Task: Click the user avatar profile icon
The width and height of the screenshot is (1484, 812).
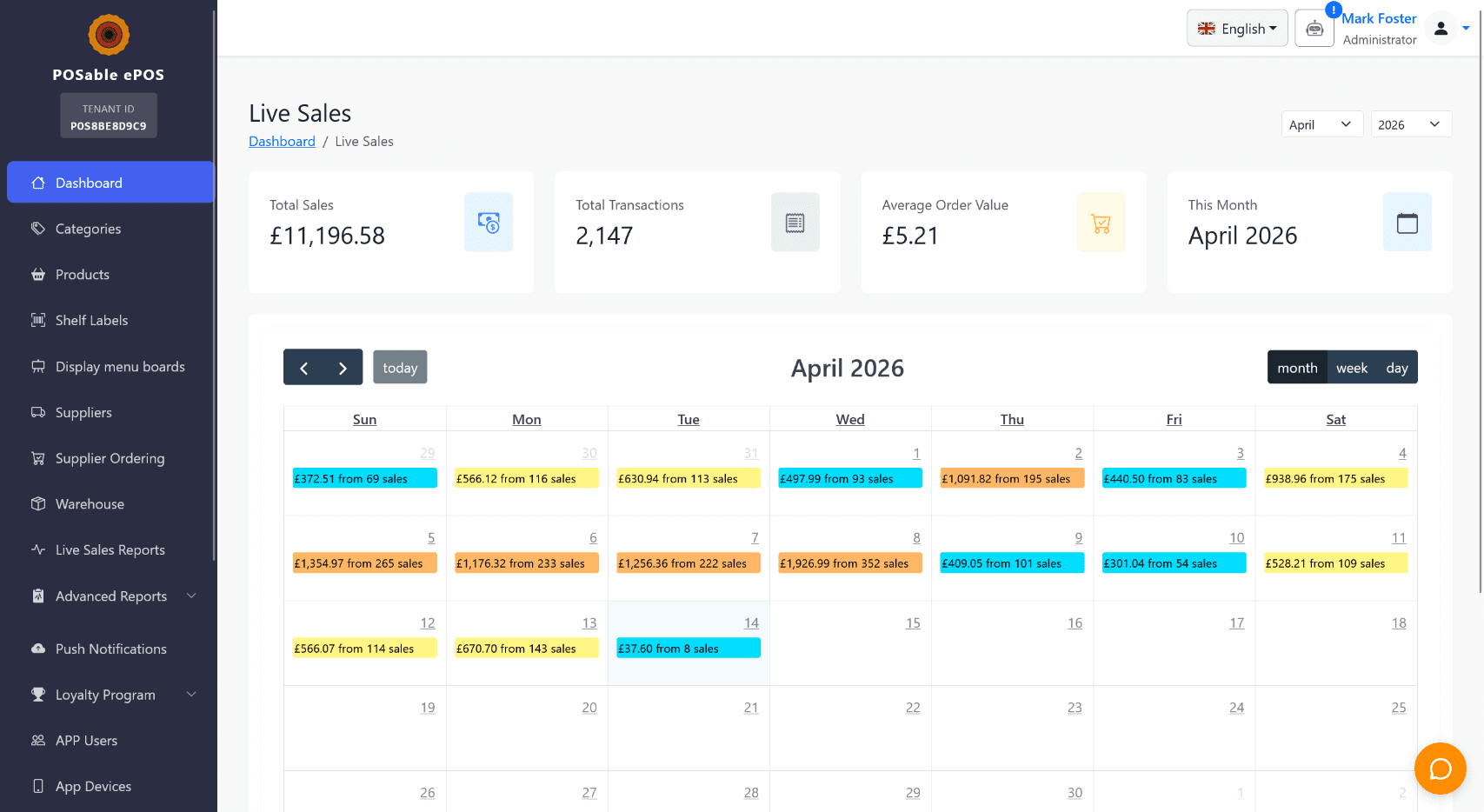Action: tap(1441, 29)
